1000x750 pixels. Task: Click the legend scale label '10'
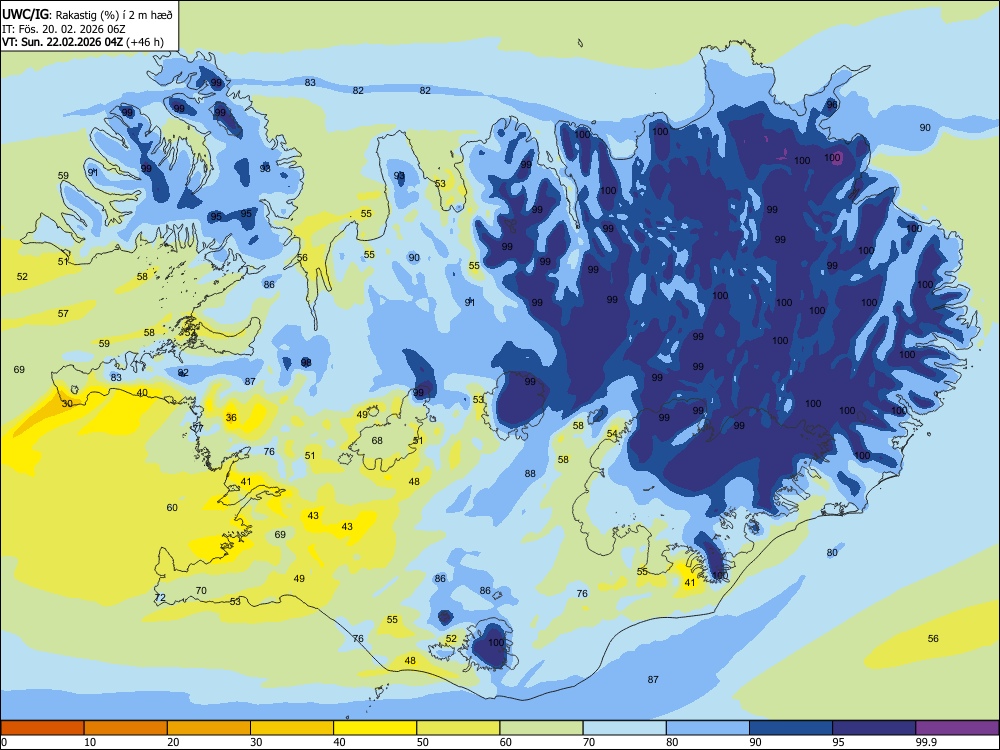click(x=90, y=742)
